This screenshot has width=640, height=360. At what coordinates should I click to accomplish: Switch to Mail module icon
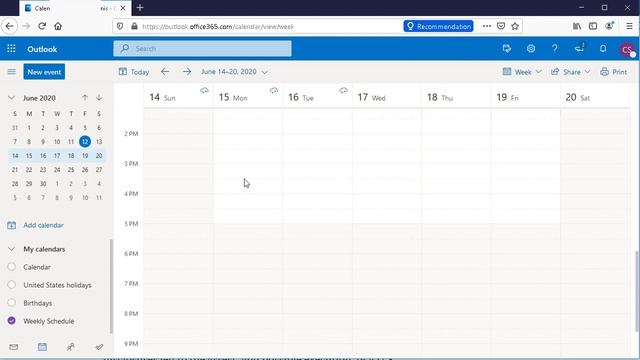(13, 347)
